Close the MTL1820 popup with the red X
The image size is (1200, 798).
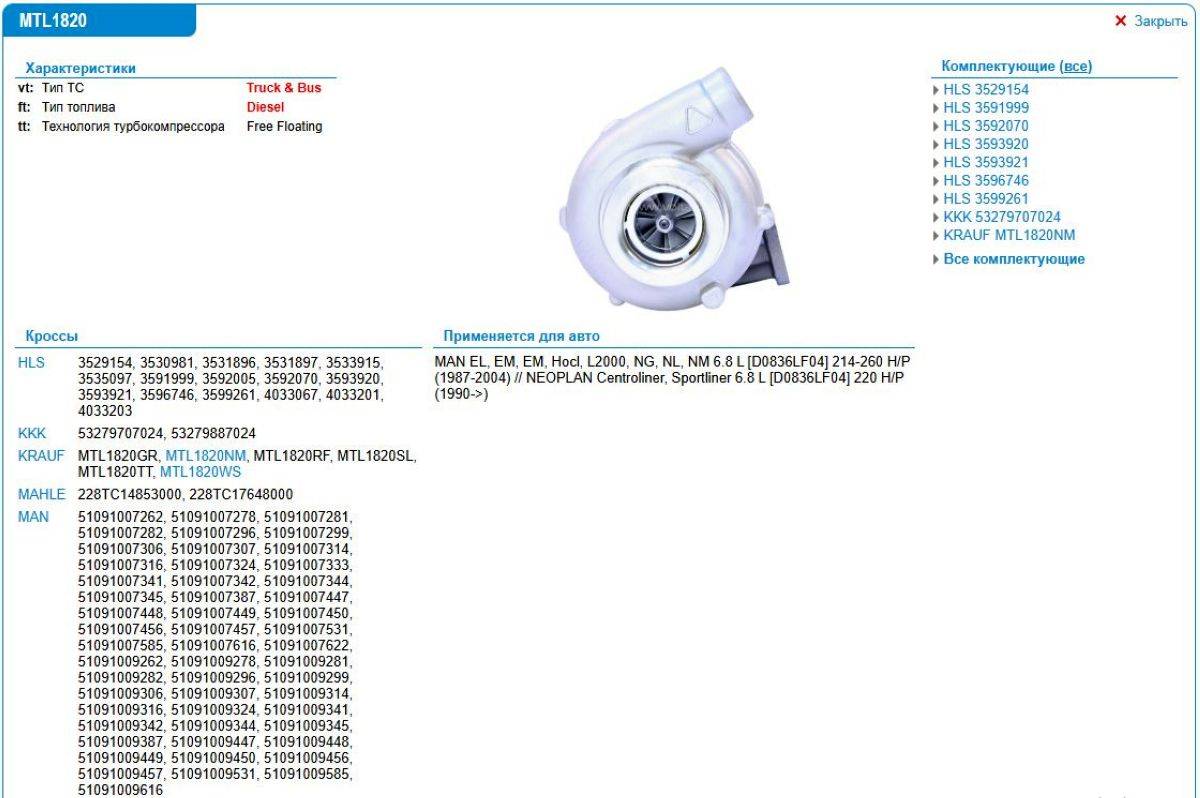[1121, 21]
